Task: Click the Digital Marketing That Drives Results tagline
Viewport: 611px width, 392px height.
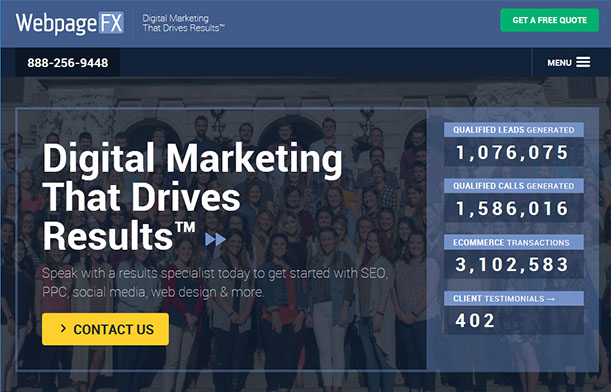Action: (x=184, y=23)
